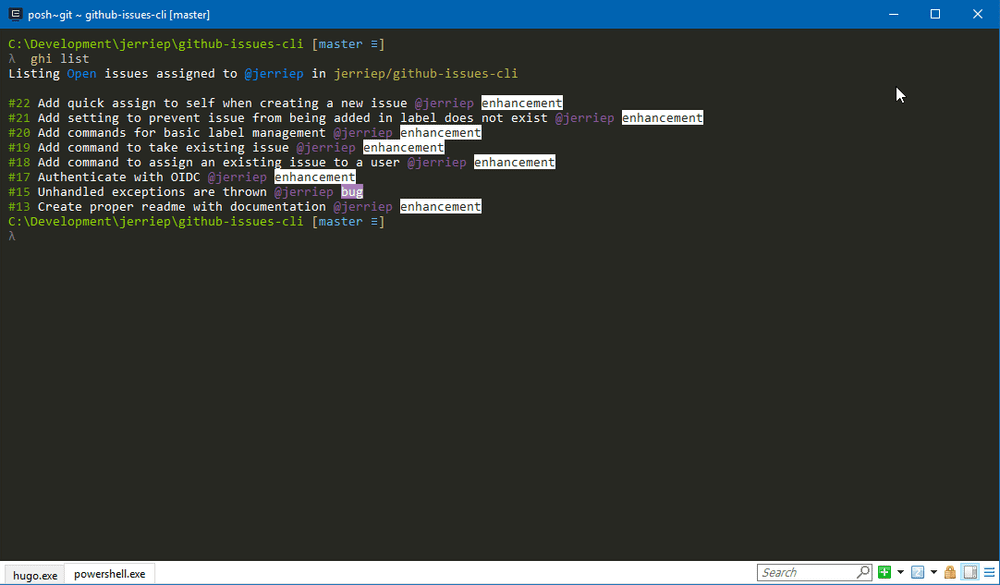Click 'Create proper readme with documentation' title
This screenshot has width=1000, height=585.
pos(182,207)
